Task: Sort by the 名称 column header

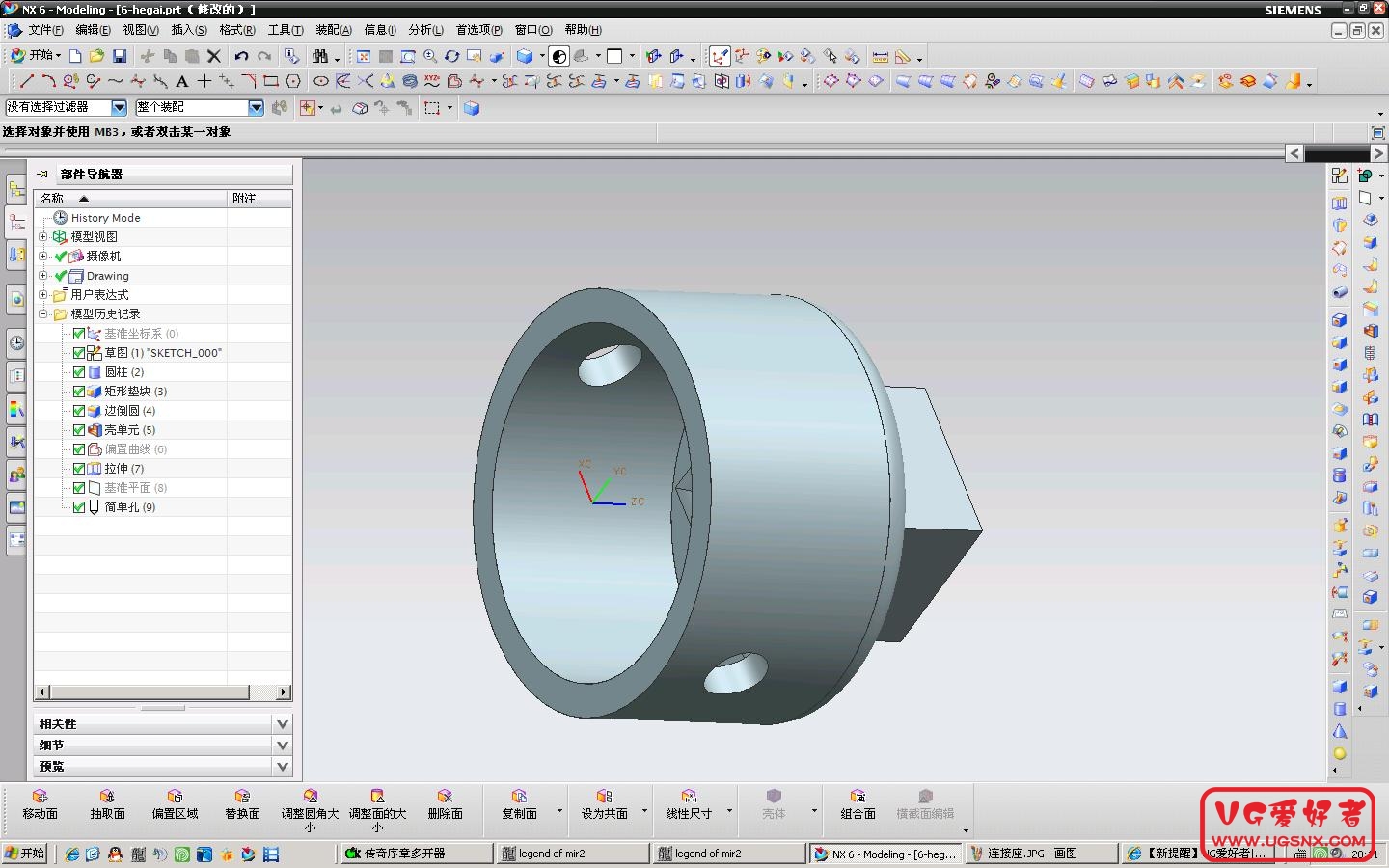Action: click(x=131, y=198)
